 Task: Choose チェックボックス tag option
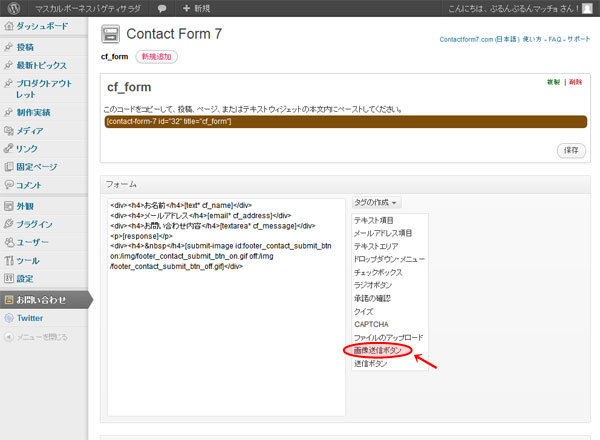[x=379, y=272]
